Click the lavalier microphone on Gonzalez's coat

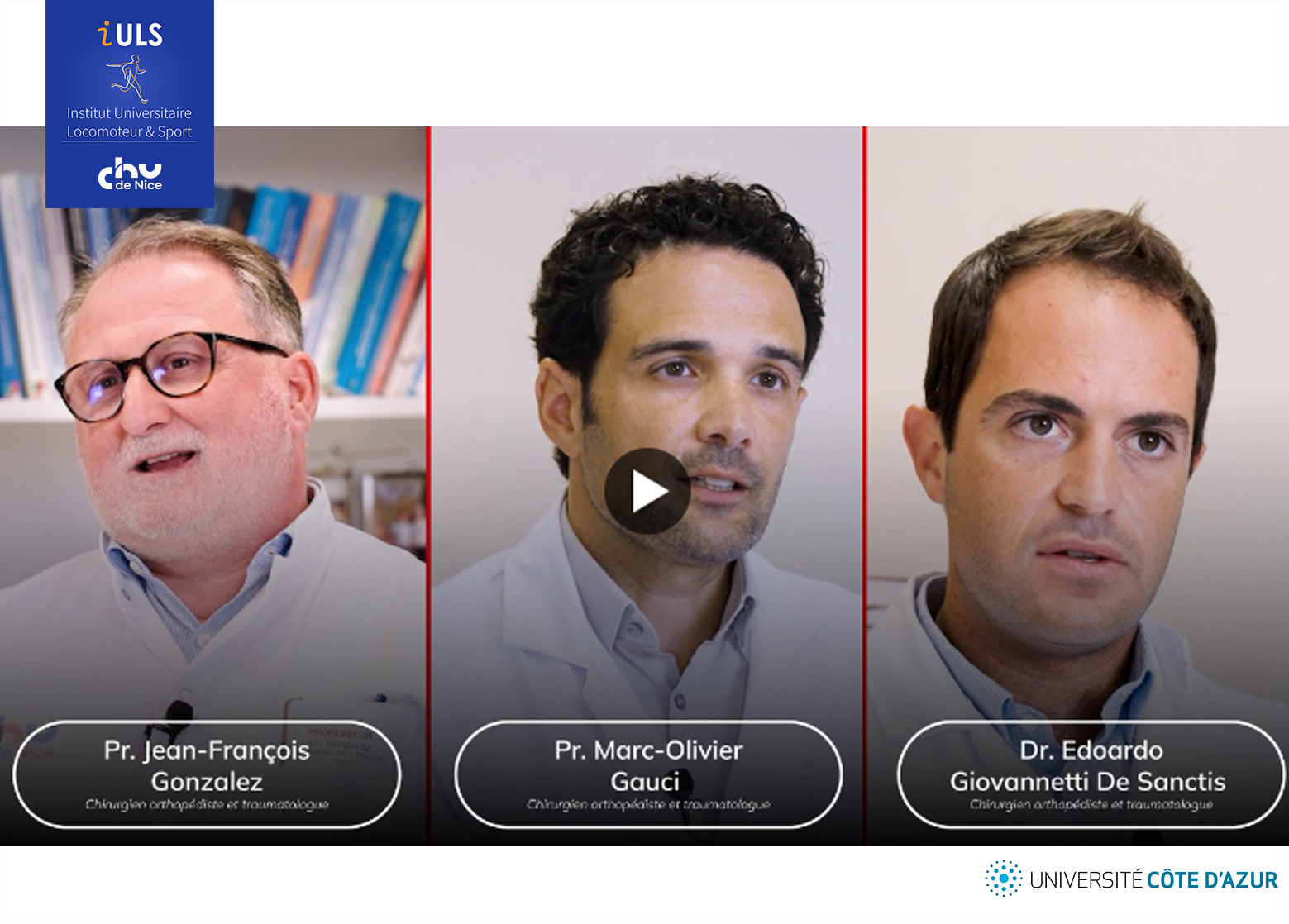tap(176, 712)
